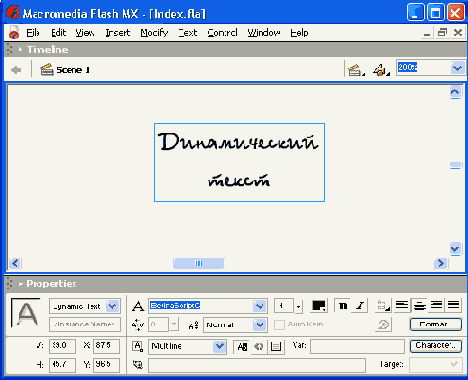This screenshot has height=380, width=468.
Task: Click the Format button
Action: (x=436, y=324)
